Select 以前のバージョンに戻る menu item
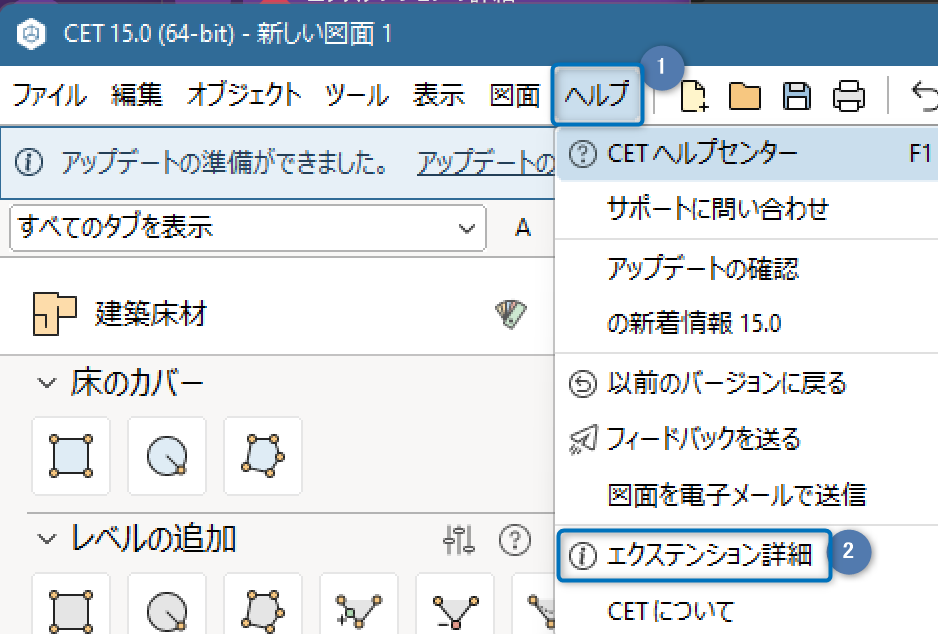This screenshot has height=634, width=938. coord(748,383)
